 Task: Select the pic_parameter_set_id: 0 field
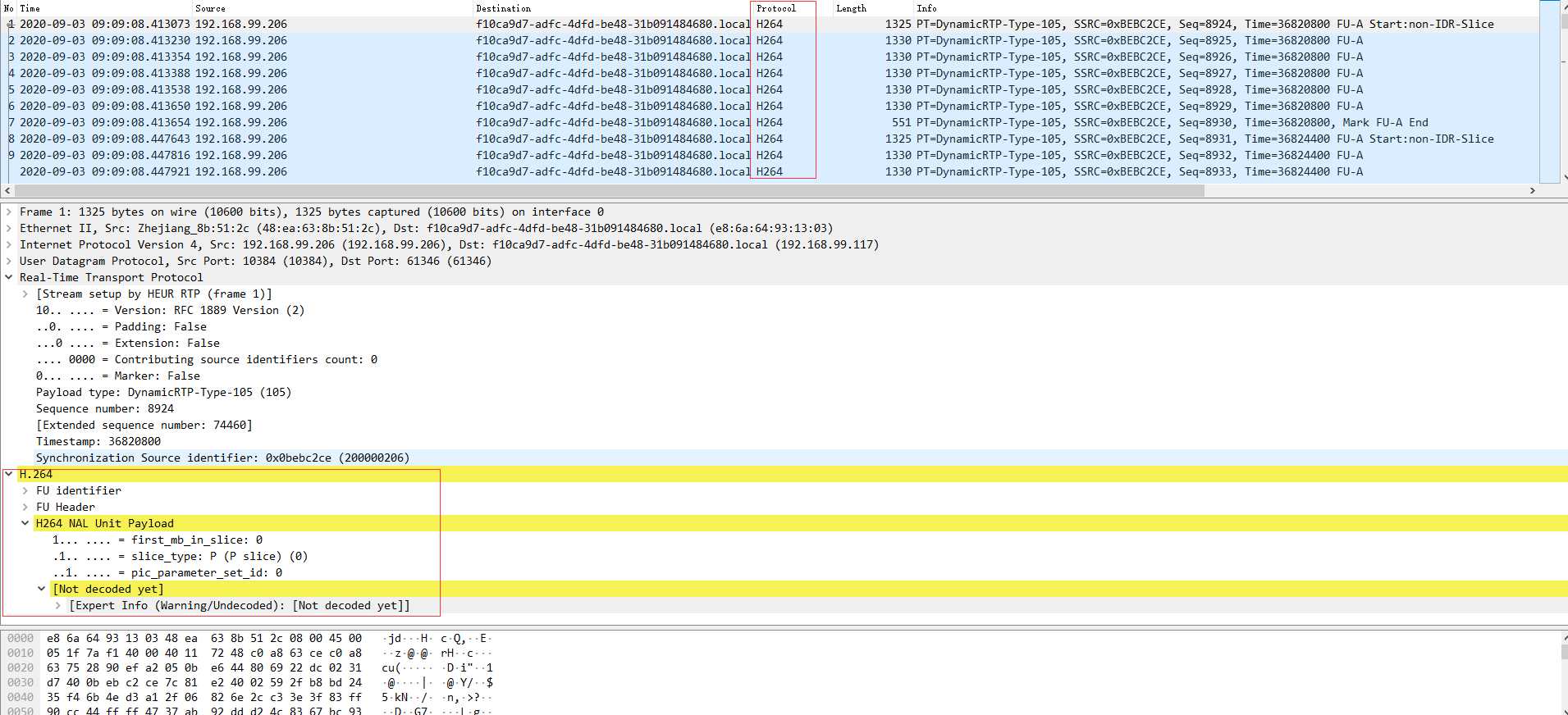167,572
